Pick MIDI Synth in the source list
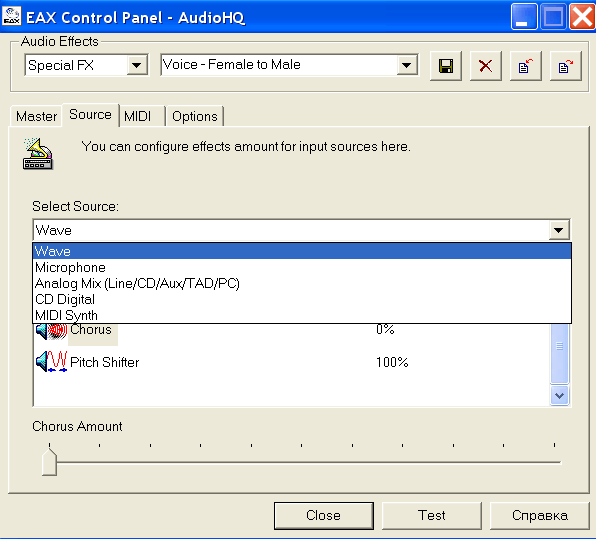This screenshot has width=596, height=539. (302, 315)
